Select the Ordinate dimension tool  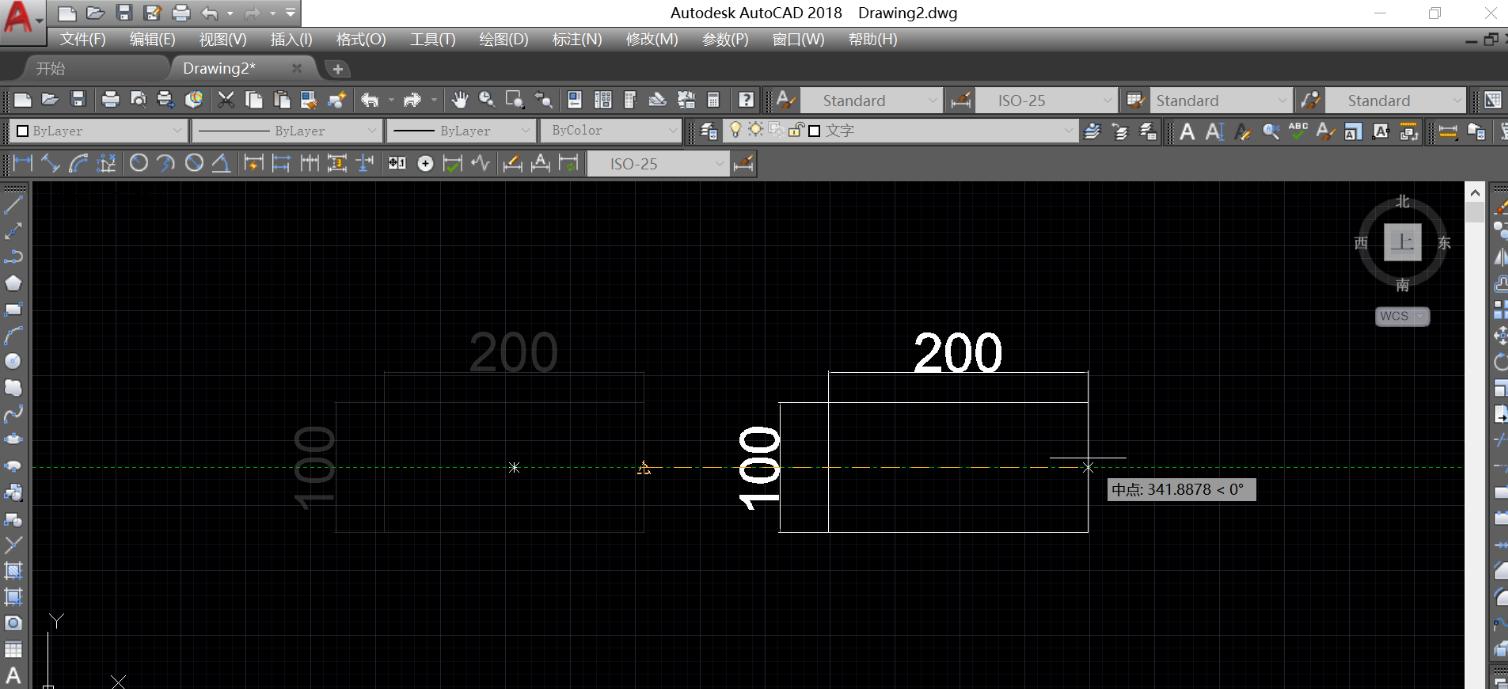pos(106,163)
